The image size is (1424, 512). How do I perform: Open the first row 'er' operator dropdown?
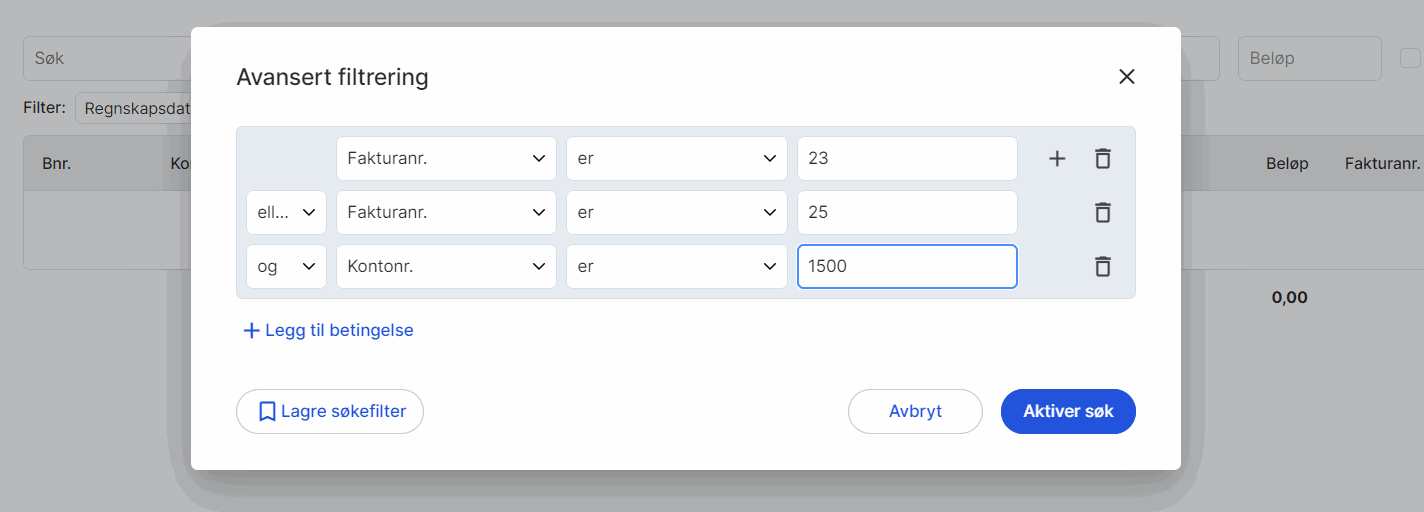pos(676,158)
